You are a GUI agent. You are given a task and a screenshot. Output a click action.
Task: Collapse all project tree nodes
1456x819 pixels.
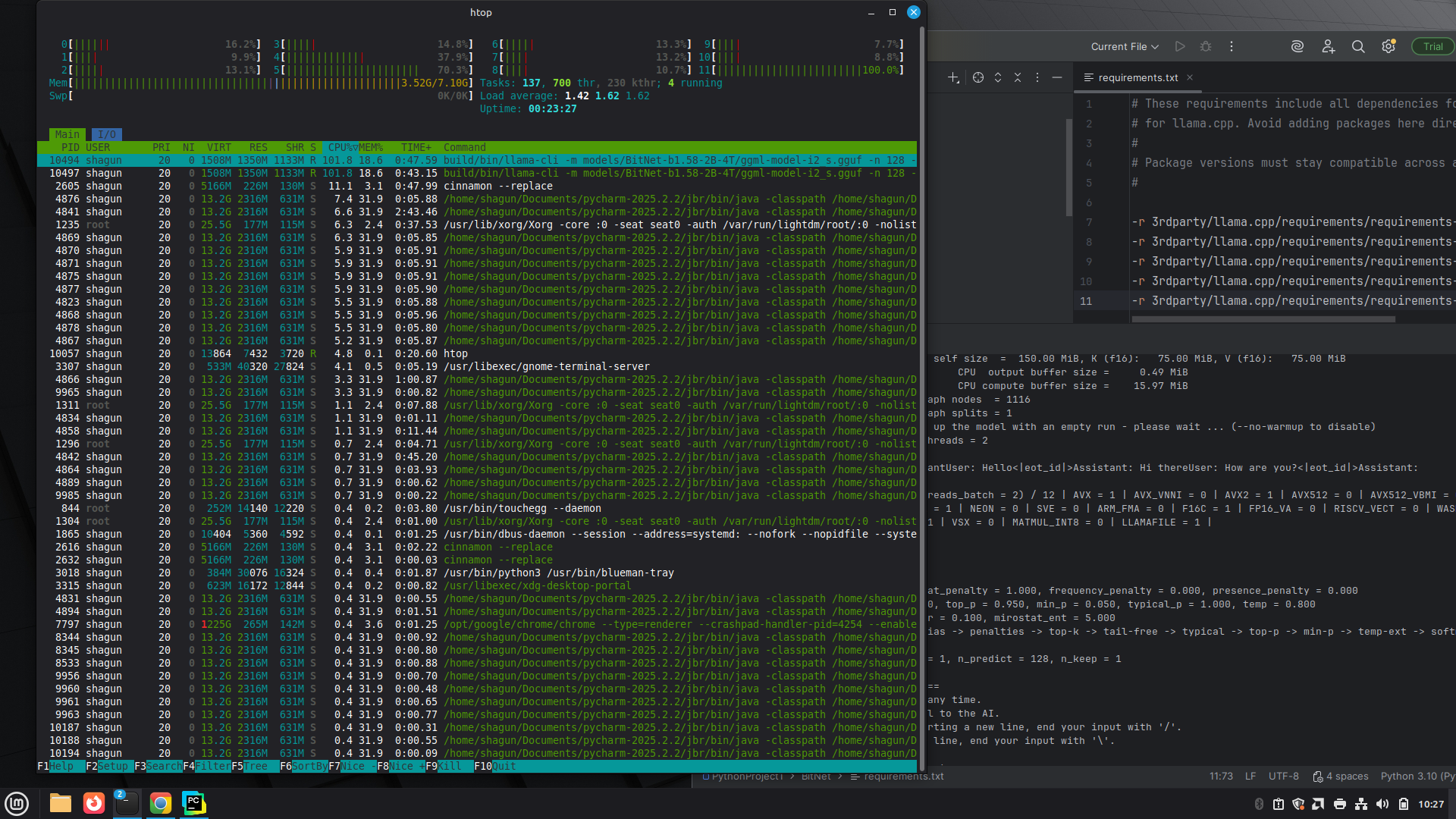pos(1018,77)
